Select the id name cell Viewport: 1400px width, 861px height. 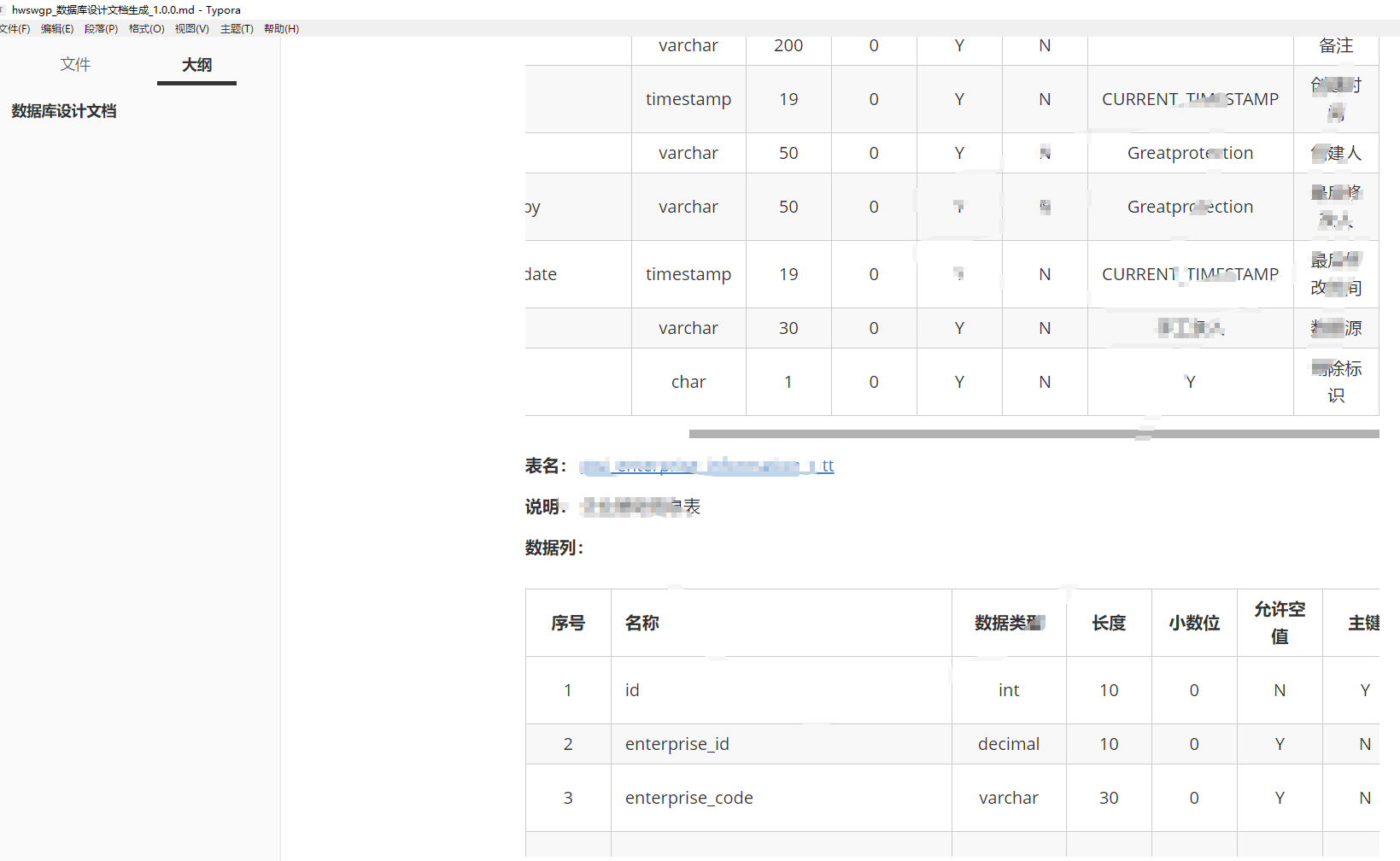point(782,690)
